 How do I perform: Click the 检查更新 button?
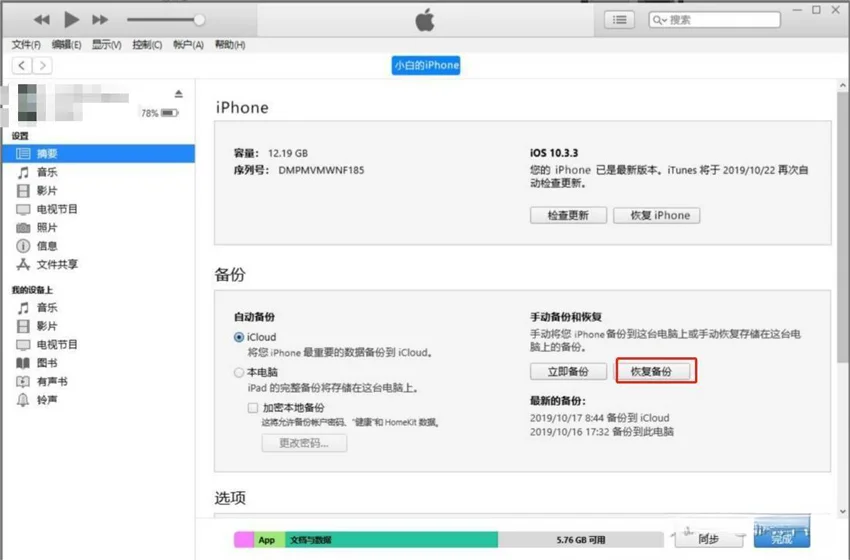pyautogui.click(x=566, y=215)
